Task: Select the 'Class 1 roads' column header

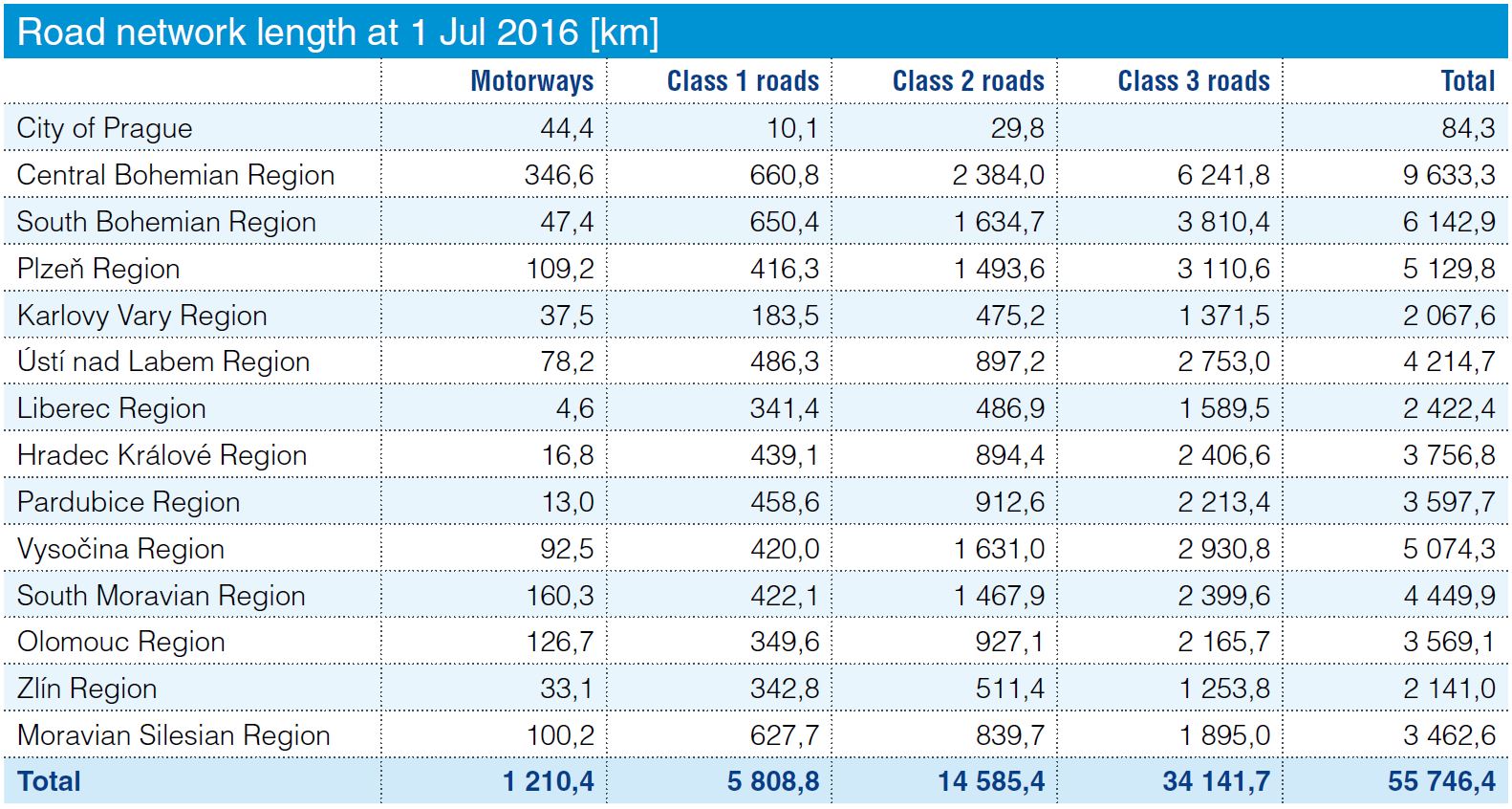Action: [744, 81]
